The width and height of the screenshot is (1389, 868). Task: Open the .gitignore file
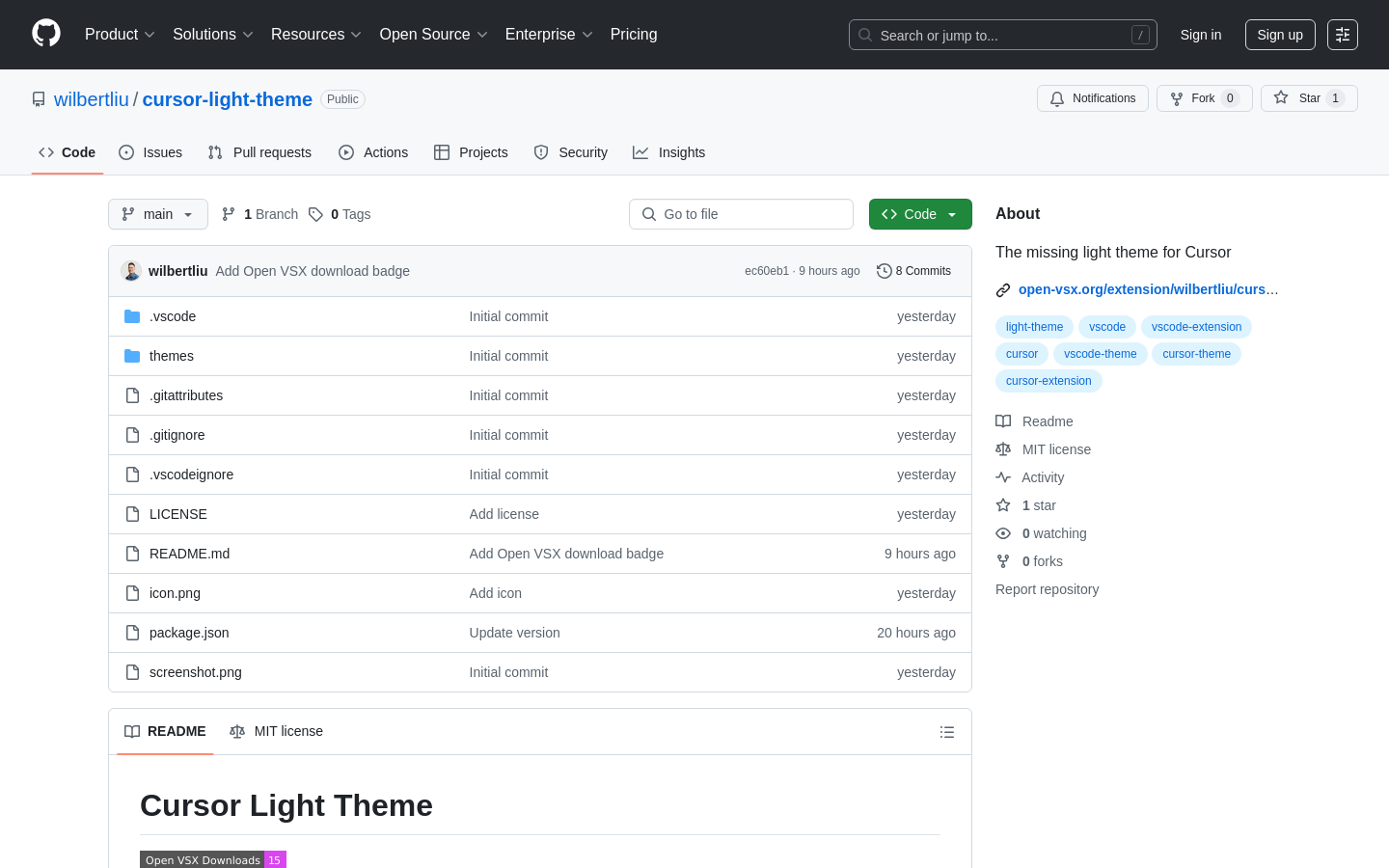coord(177,435)
